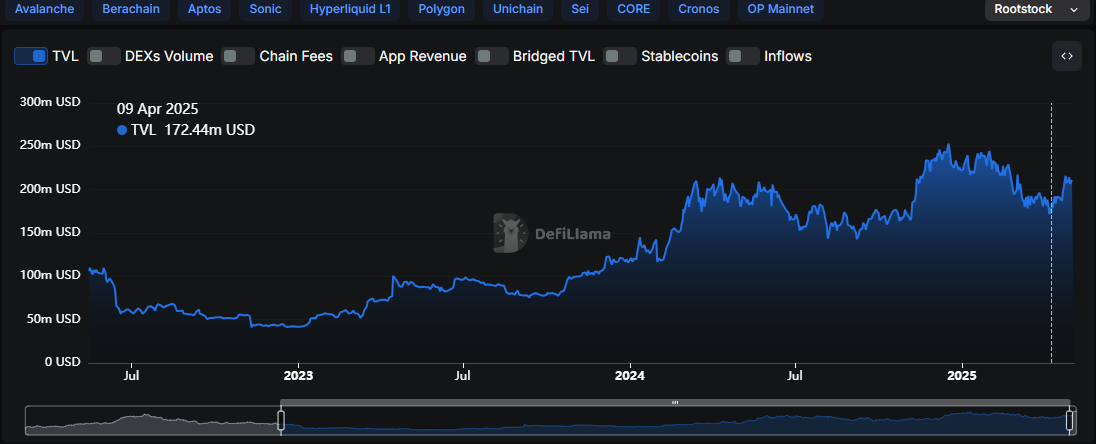Click the TVL 172.44m USD tooltip value

186,130
